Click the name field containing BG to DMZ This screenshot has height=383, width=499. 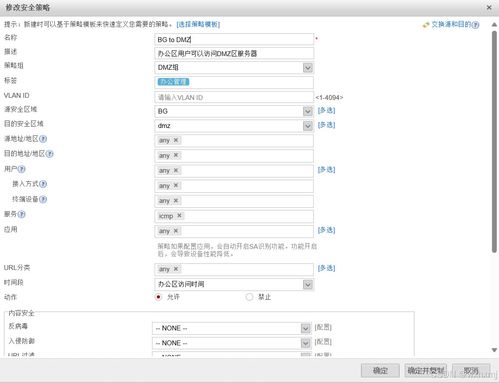point(234,39)
